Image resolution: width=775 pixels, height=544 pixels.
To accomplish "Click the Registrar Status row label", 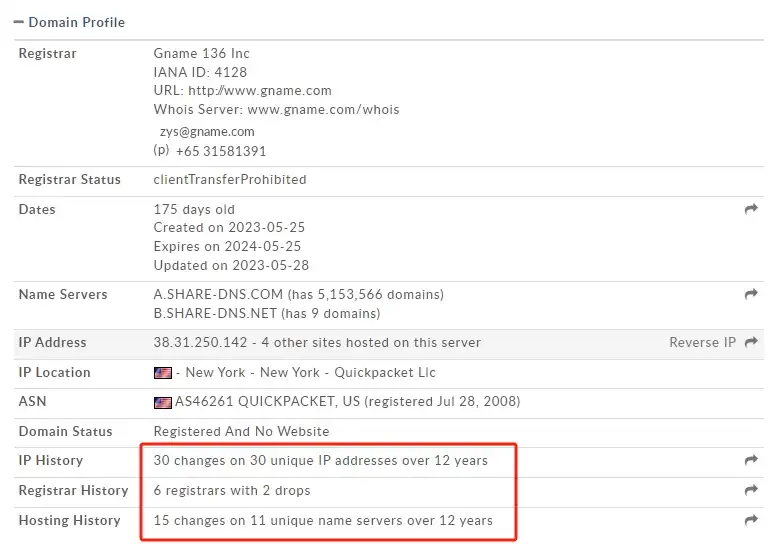I will [70, 179].
